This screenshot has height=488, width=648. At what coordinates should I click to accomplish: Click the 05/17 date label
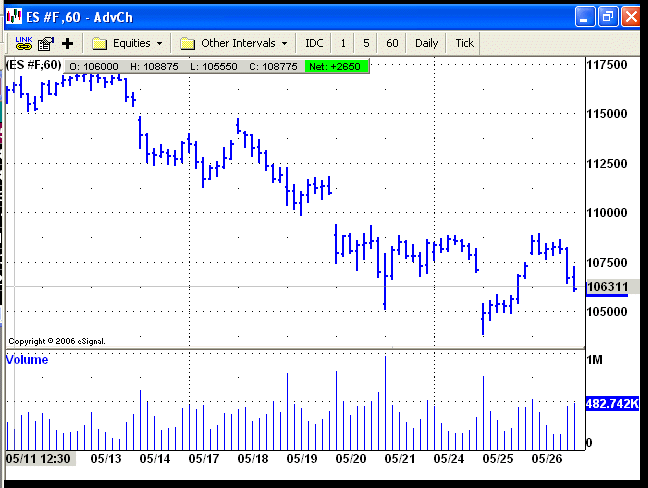(x=204, y=459)
